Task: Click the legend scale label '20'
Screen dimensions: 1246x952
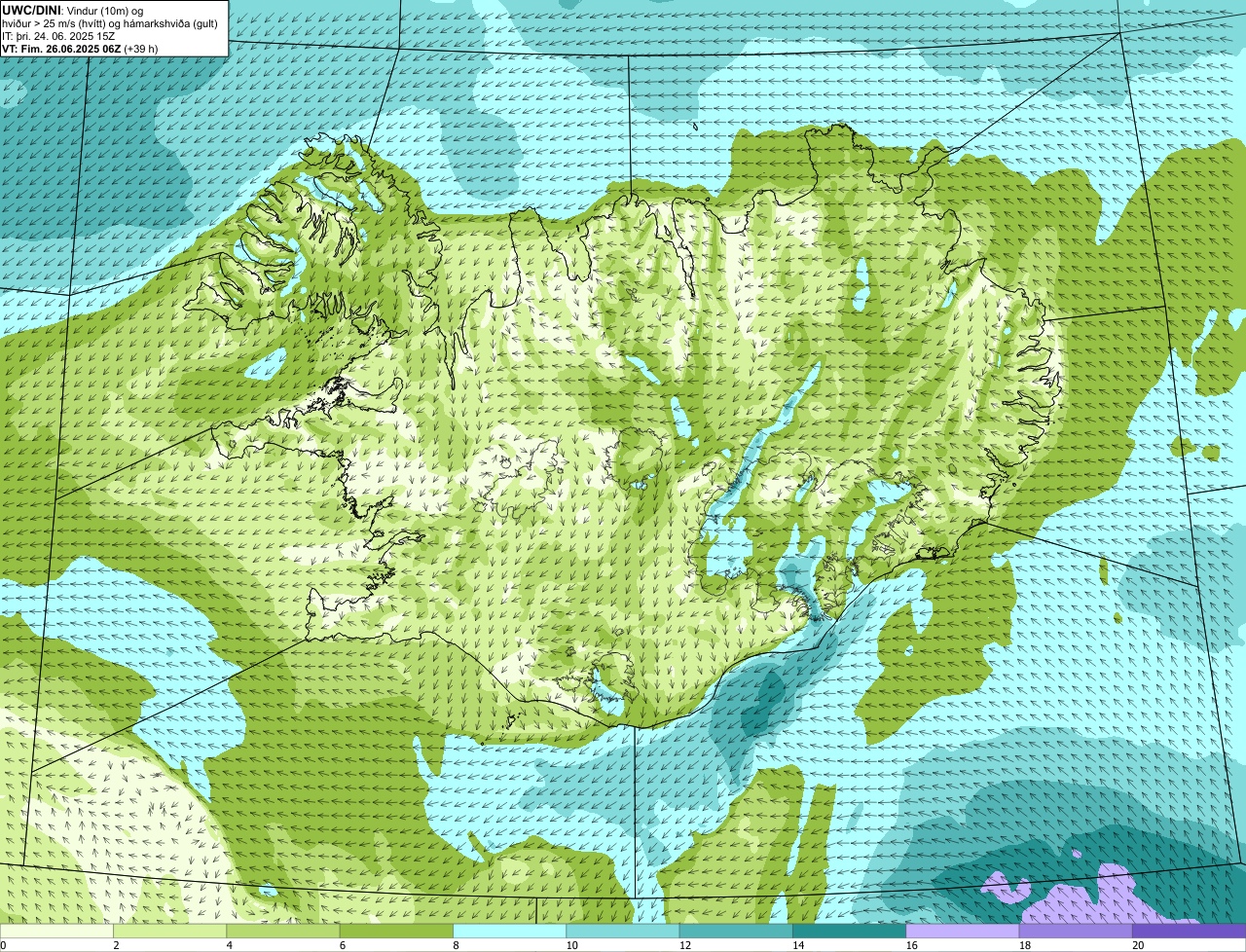Action: click(1137, 945)
